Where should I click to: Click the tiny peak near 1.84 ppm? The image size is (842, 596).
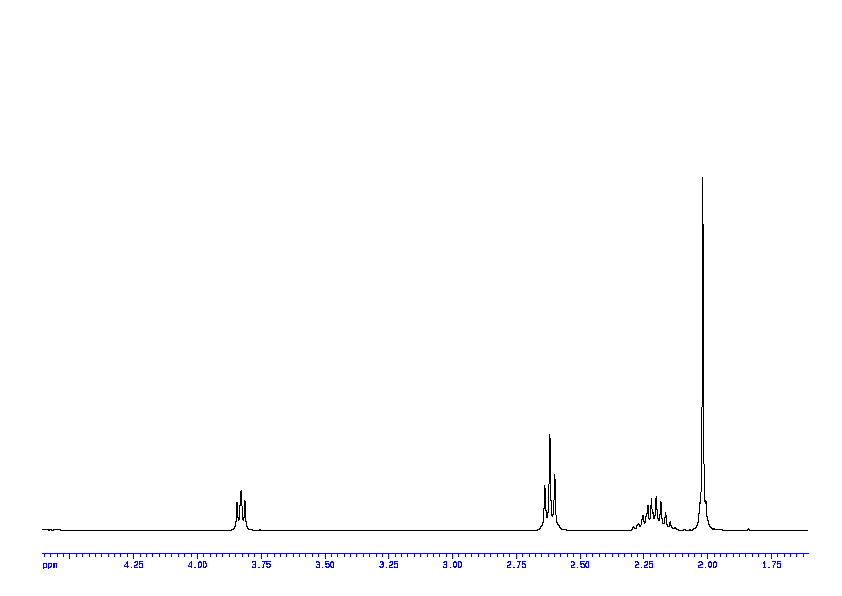click(x=748, y=528)
